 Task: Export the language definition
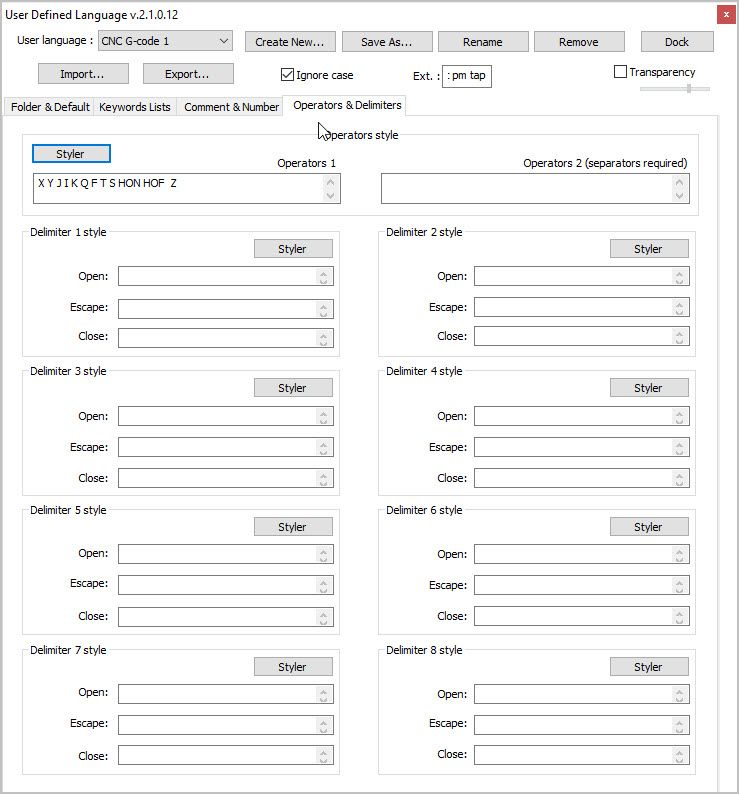188,74
